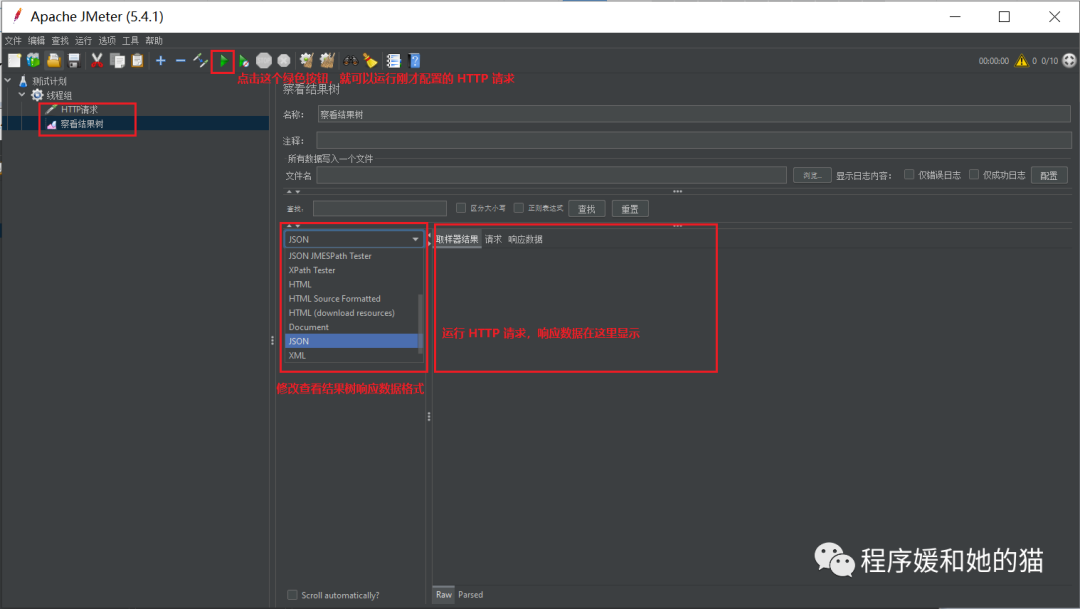Click the renderer list scrollbar
Viewport: 1080px width, 609px height.
421,324
